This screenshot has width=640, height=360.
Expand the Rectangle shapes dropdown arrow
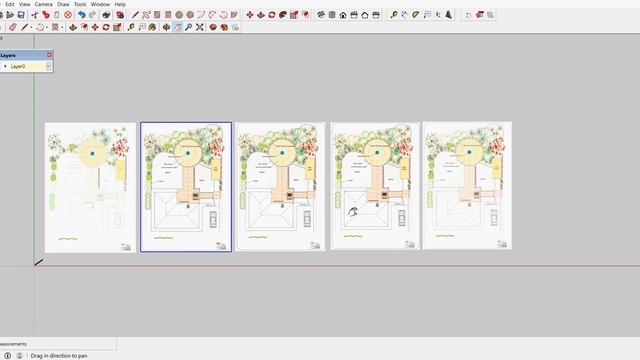coord(62,27)
